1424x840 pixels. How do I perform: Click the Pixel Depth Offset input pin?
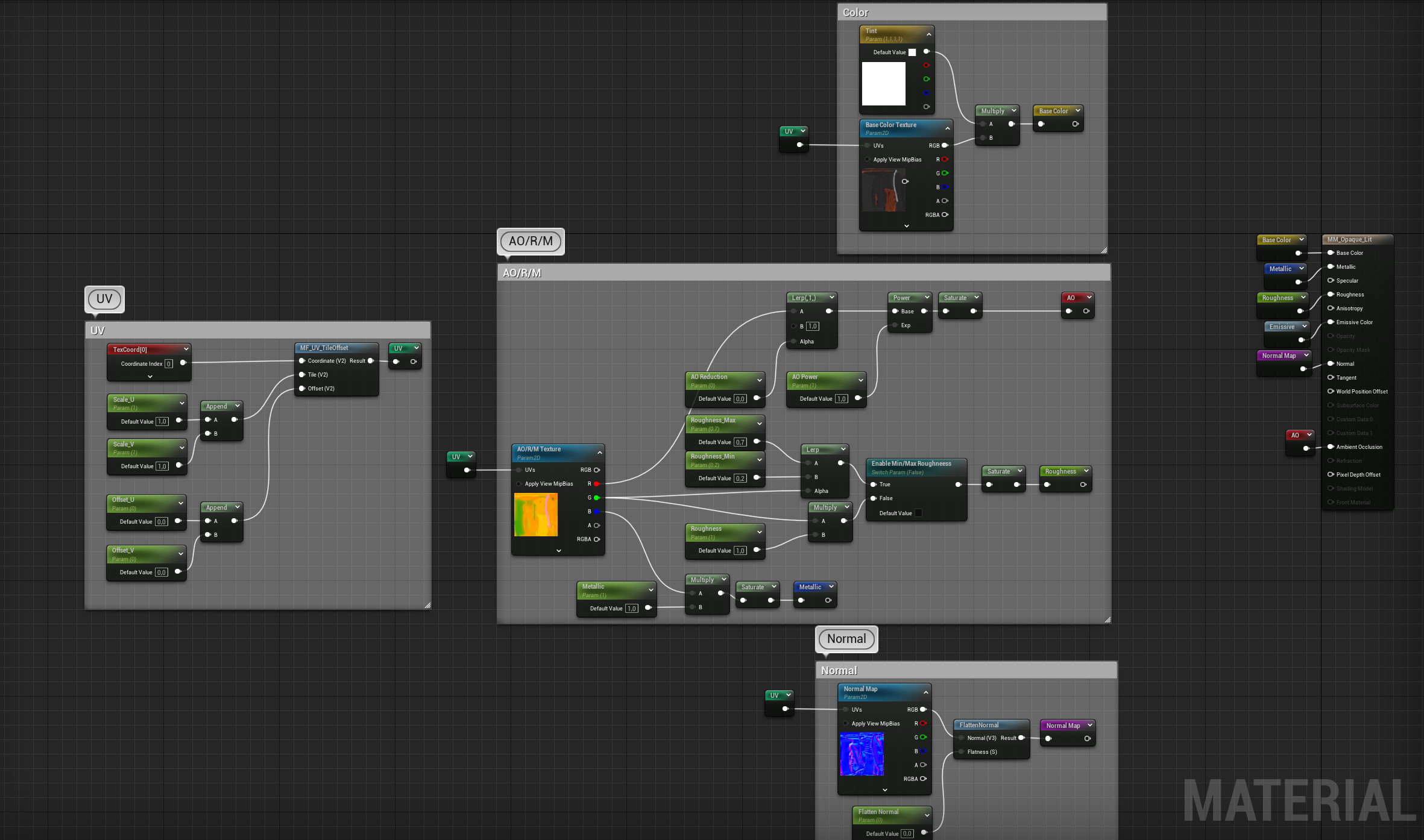click(1331, 475)
